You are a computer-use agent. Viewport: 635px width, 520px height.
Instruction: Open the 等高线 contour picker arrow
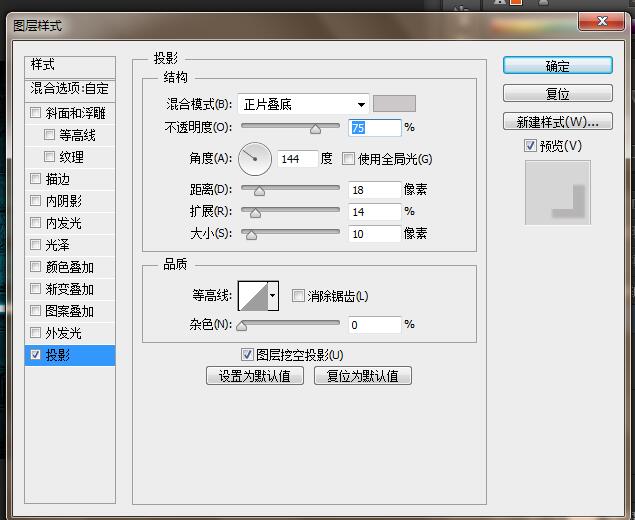[273, 296]
